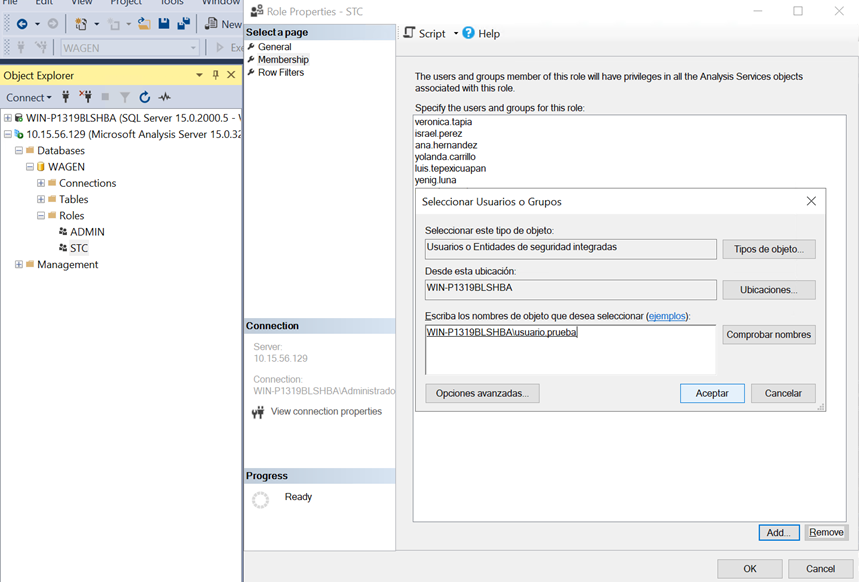Expand the Management tree node

click(19, 264)
